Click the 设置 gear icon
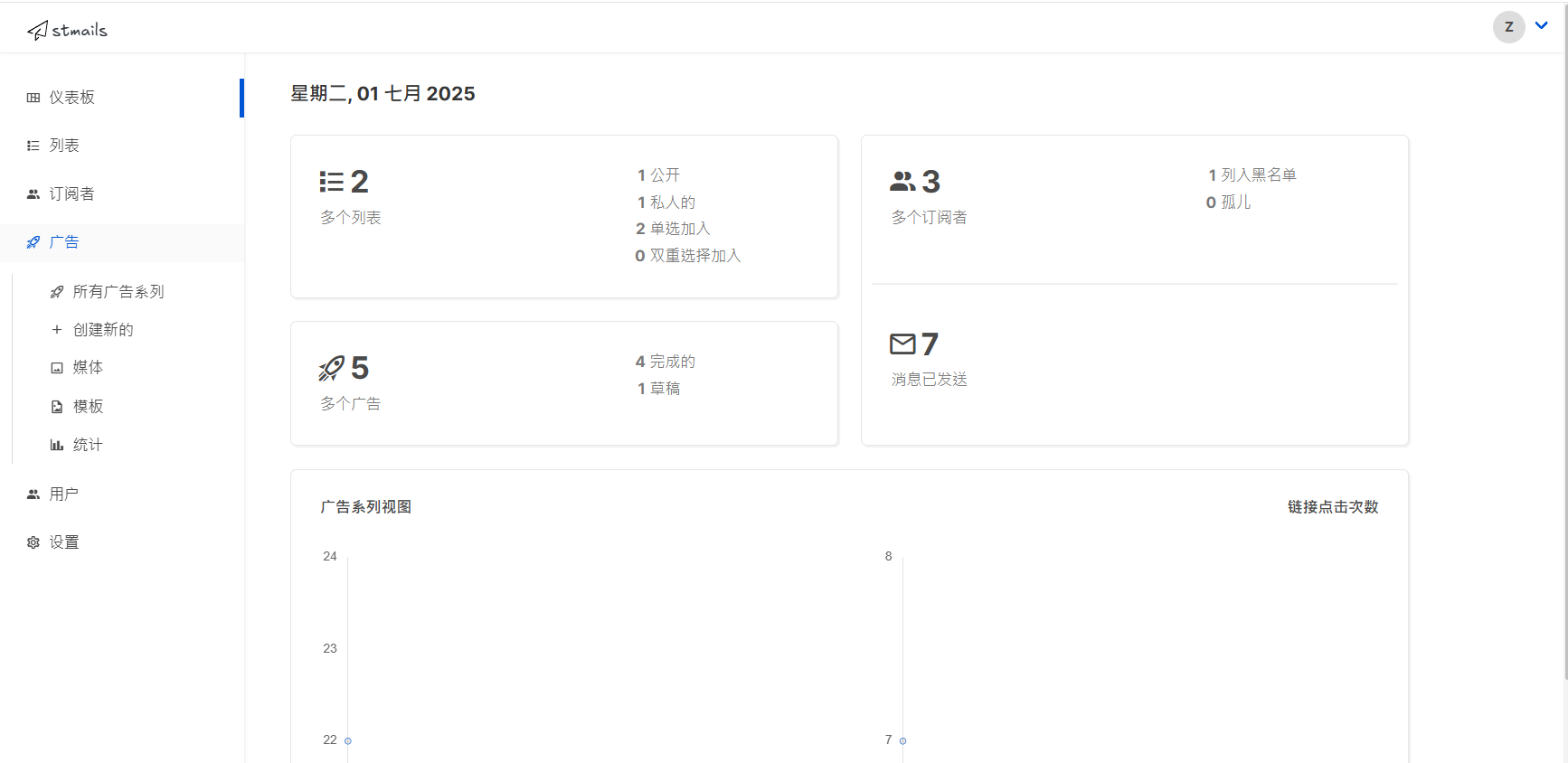 click(x=33, y=542)
